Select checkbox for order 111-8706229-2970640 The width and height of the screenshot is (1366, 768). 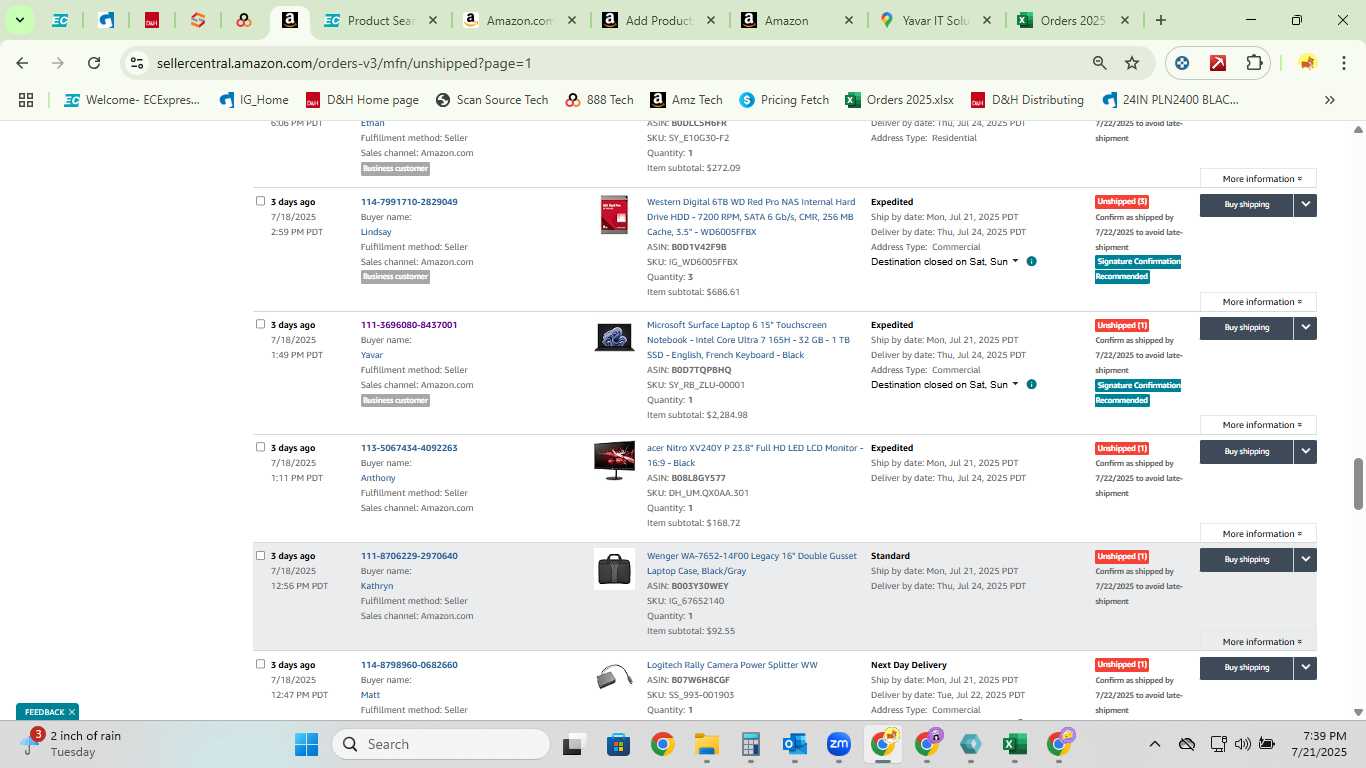click(260, 555)
